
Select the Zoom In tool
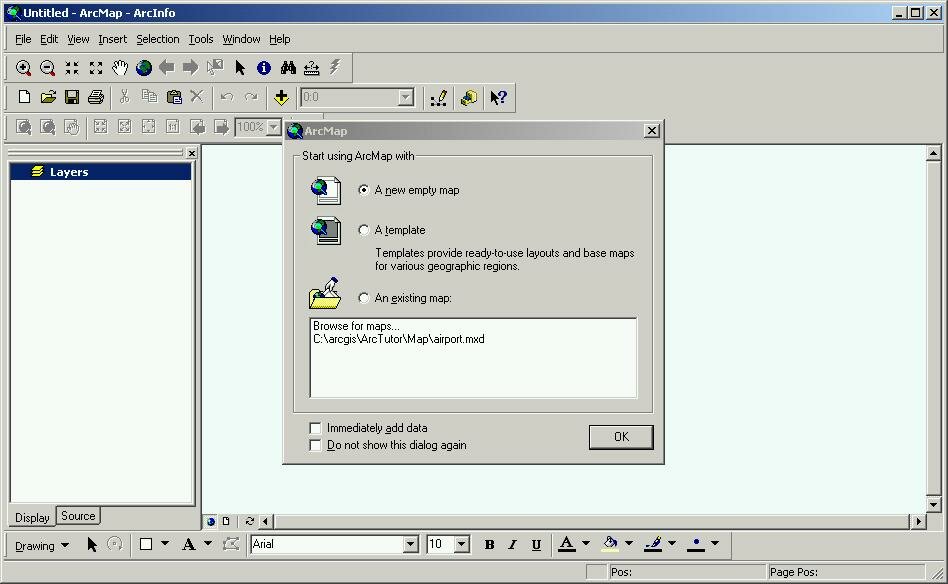[x=24, y=68]
